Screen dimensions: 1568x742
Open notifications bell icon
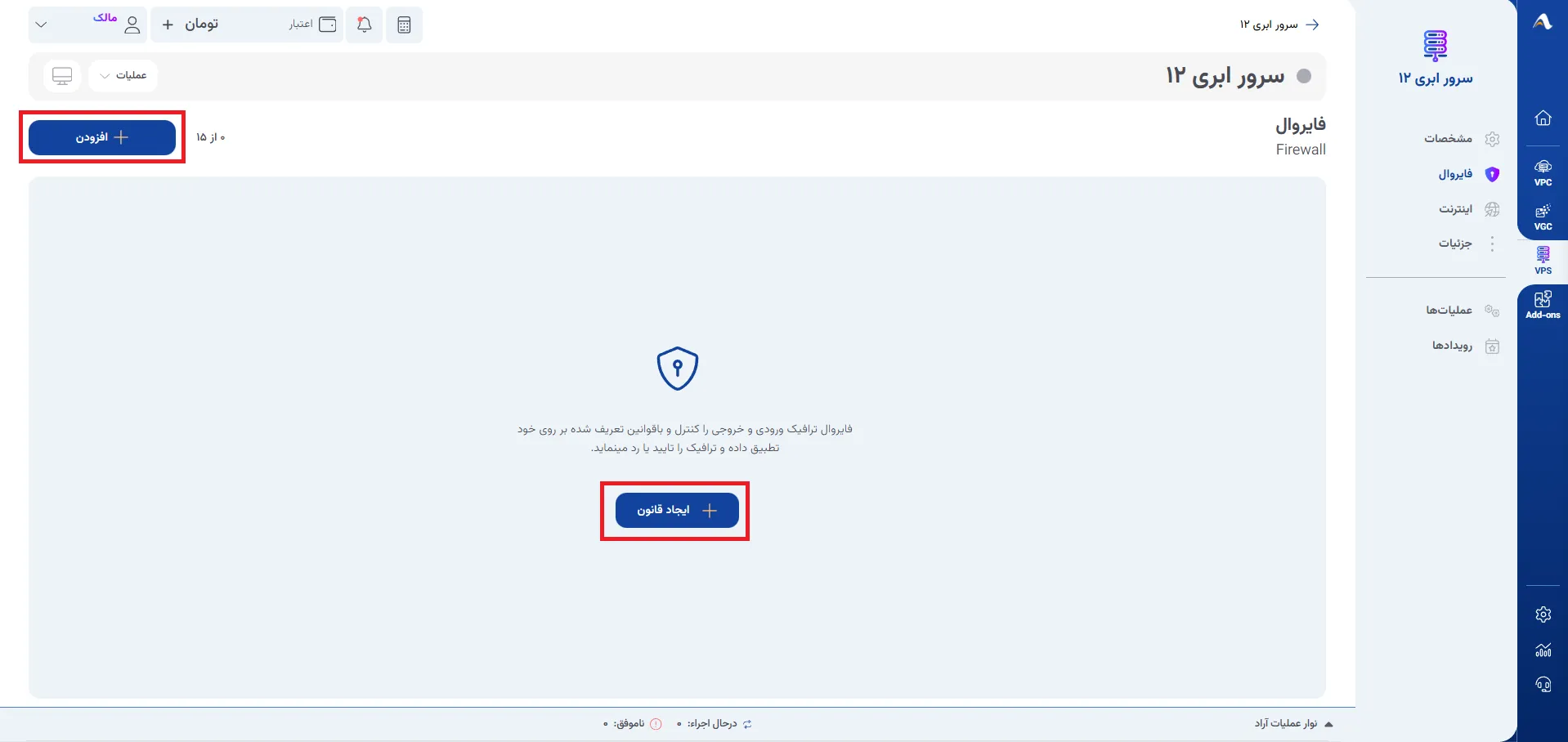click(x=365, y=25)
